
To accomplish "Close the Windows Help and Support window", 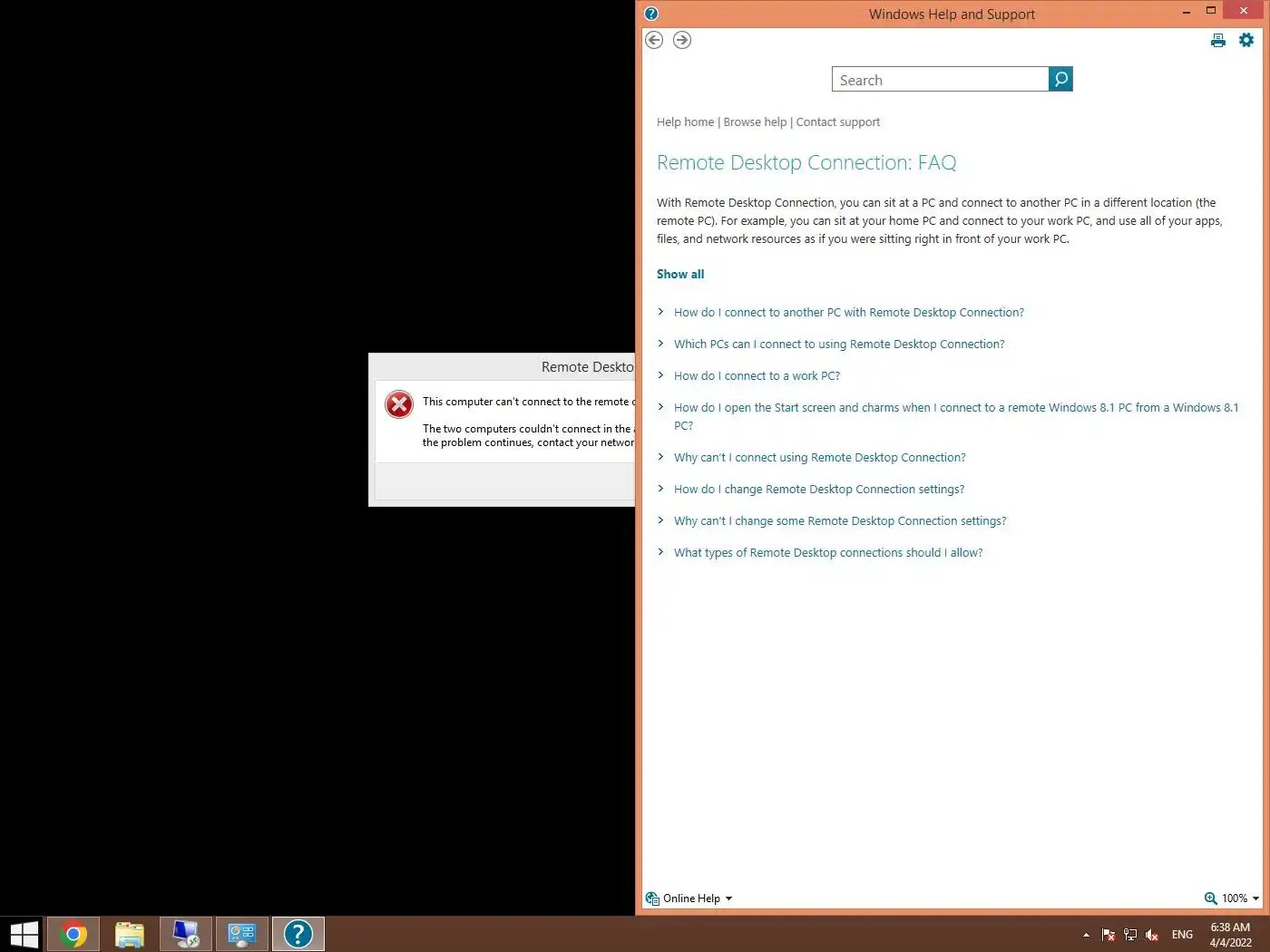I will pyautogui.click(x=1243, y=10).
